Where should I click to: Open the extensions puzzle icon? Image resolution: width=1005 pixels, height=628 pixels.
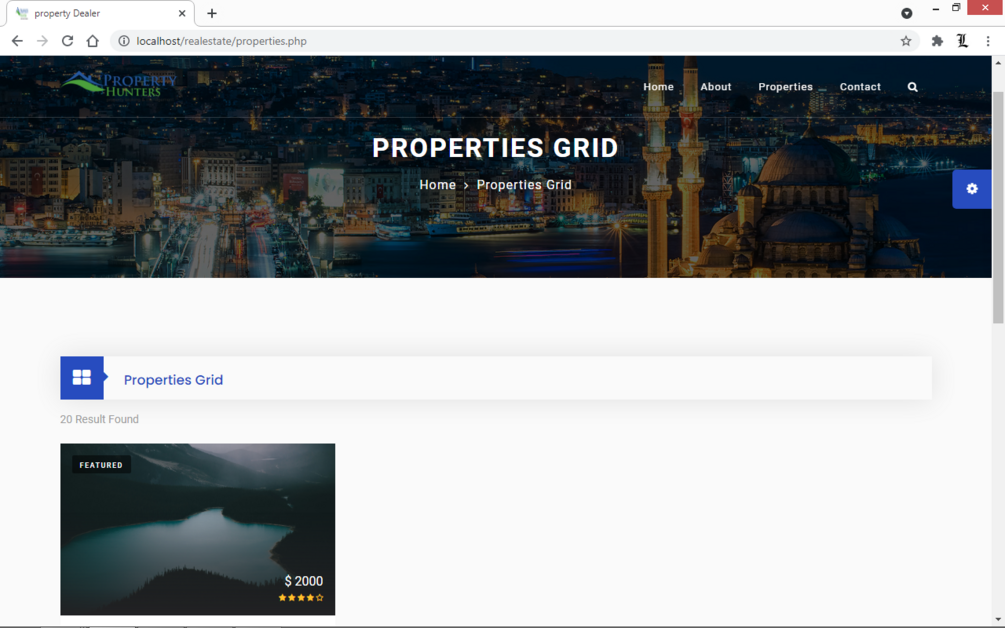(937, 41)
